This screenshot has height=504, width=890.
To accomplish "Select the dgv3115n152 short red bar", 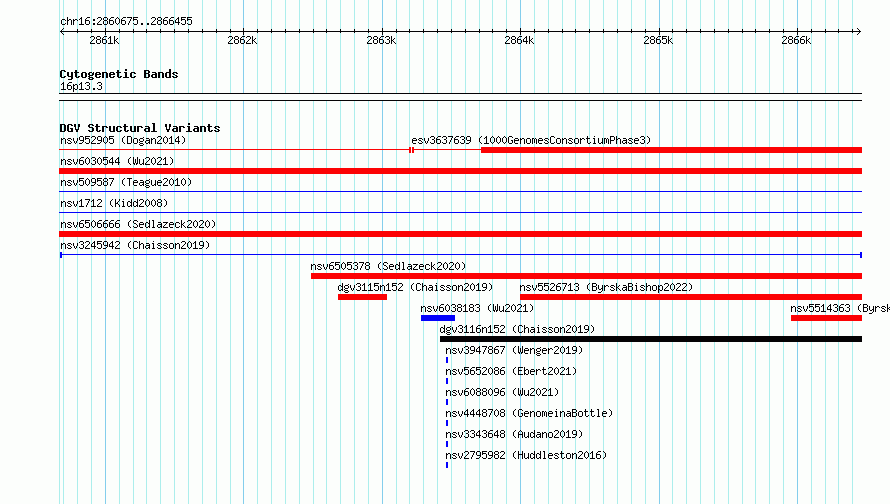I will point(362,297).
